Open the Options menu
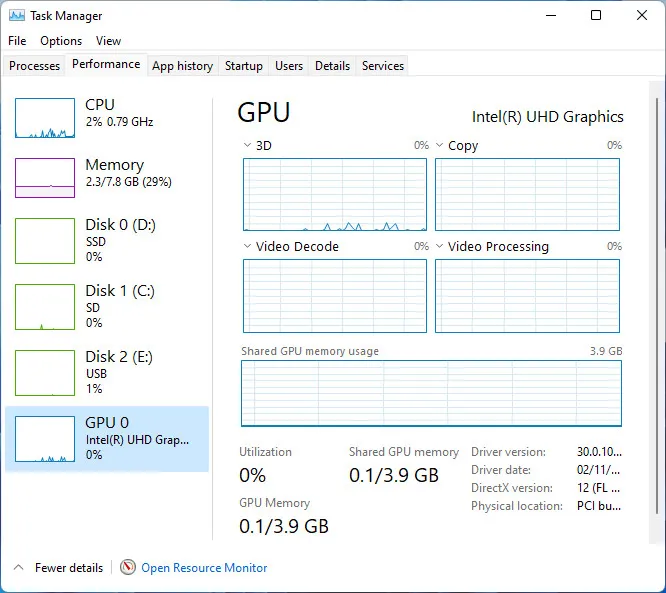The width and height of the screenshot is (666, 593). tap(61, 41)
